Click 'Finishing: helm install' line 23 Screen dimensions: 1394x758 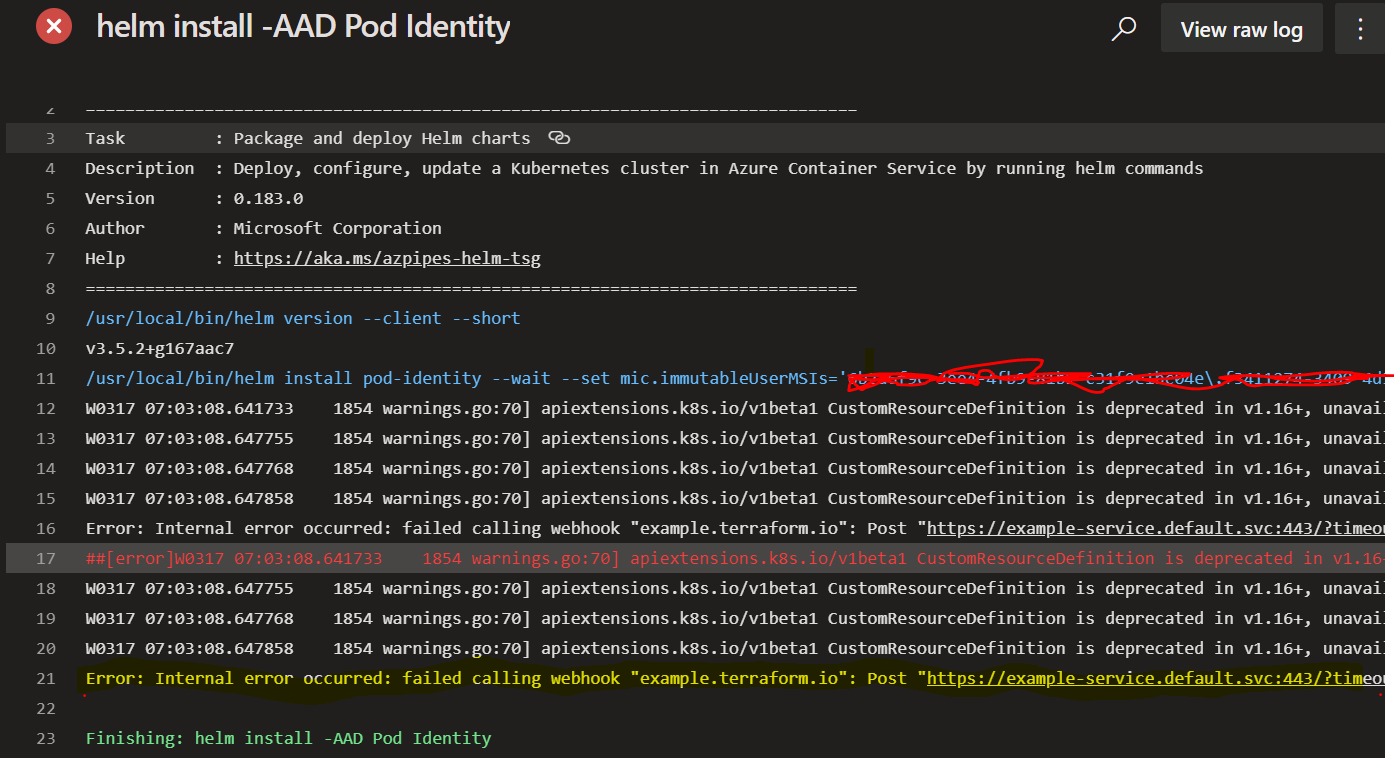tap(288, 738)
